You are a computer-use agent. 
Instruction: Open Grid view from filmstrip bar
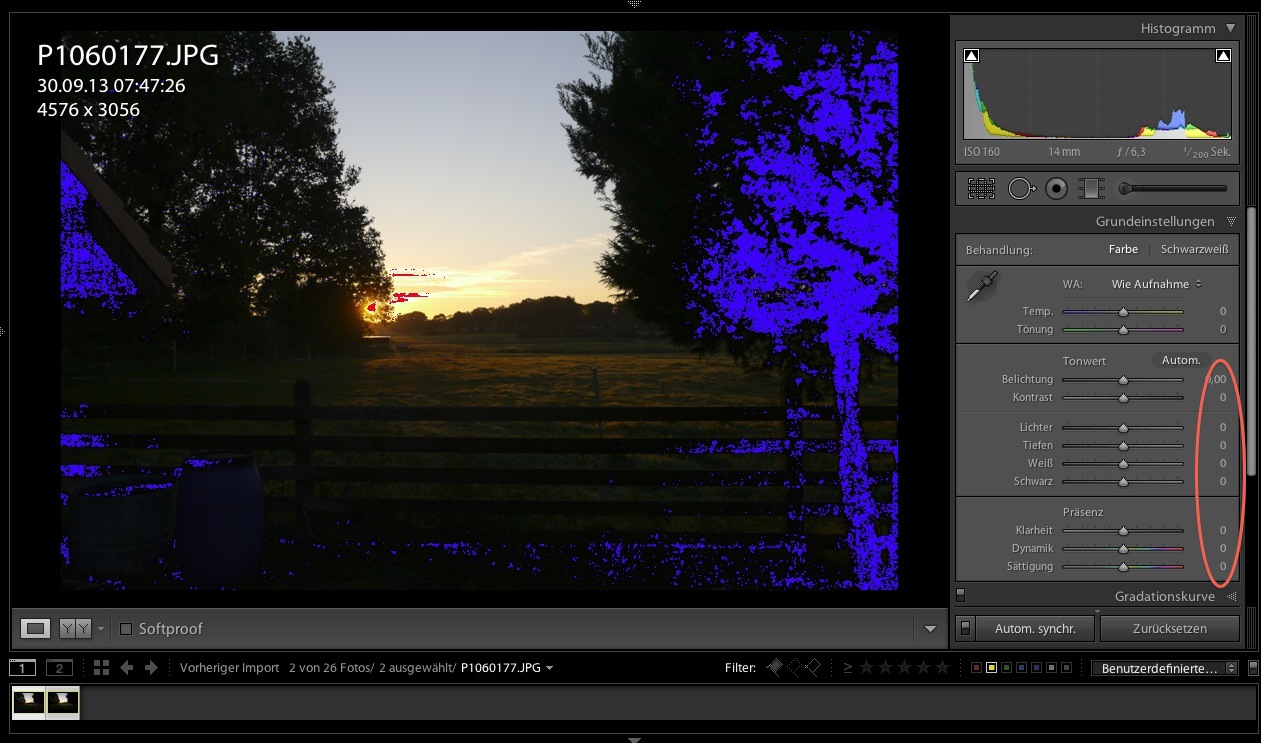pyautogui.click(x=101, y=668)
